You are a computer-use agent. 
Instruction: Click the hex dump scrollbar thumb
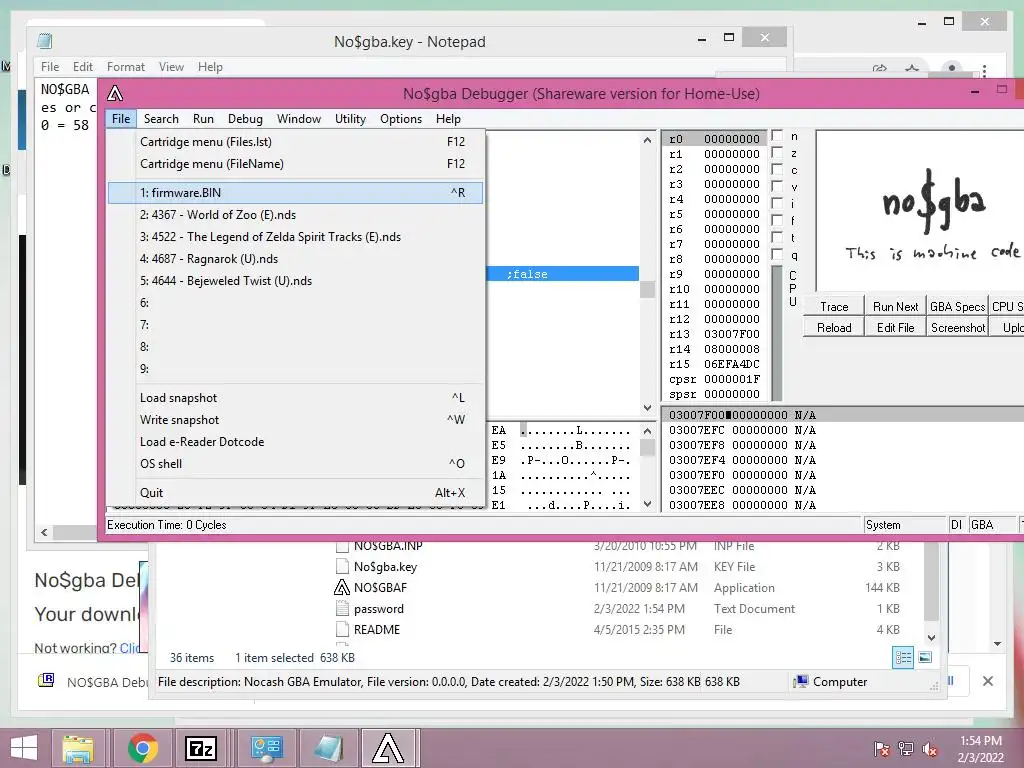[647, 447]
